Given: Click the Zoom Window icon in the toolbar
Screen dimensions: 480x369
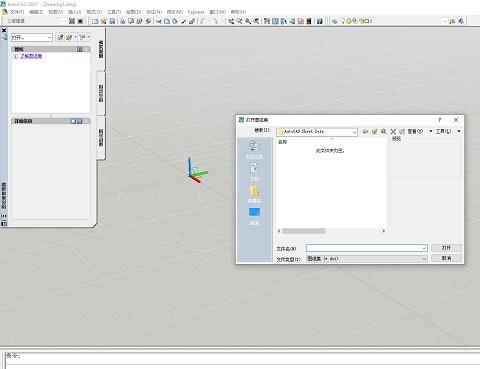Looking at the screenshot, I should [248, 21].
